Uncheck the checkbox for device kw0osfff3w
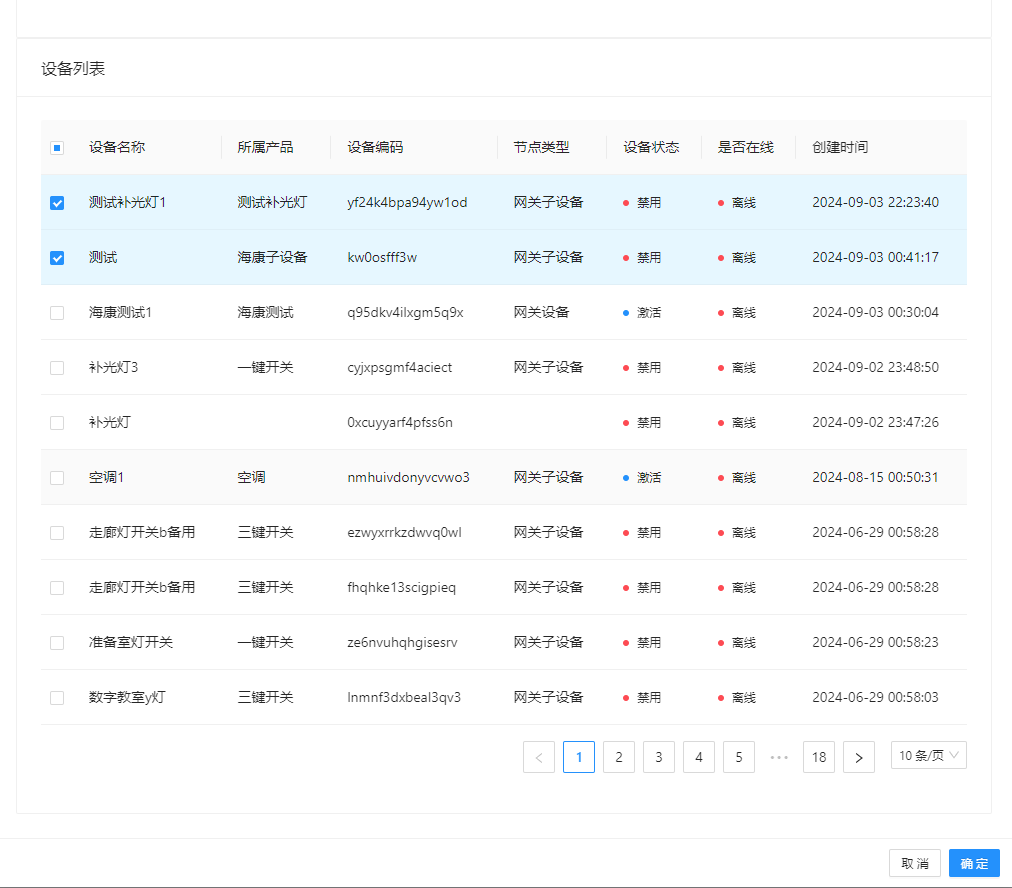 57,257
